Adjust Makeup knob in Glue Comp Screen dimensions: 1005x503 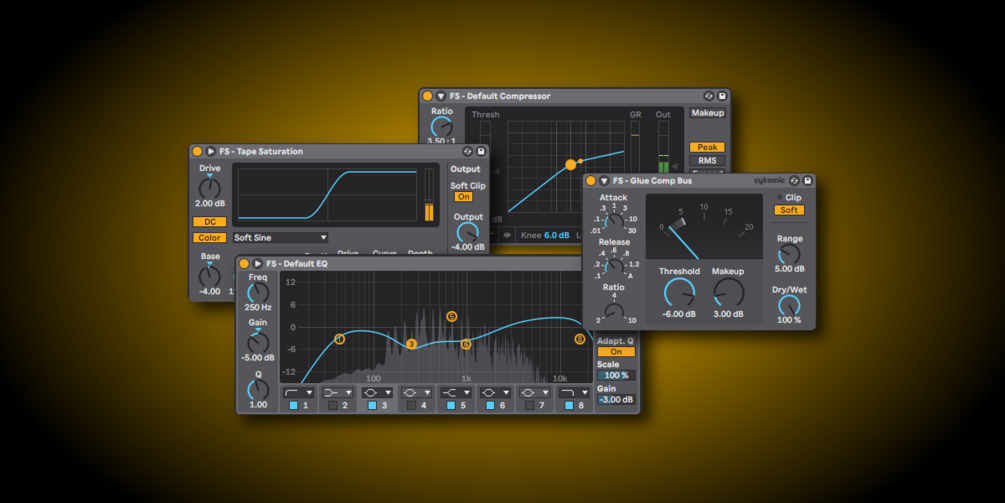click(728, 293)
